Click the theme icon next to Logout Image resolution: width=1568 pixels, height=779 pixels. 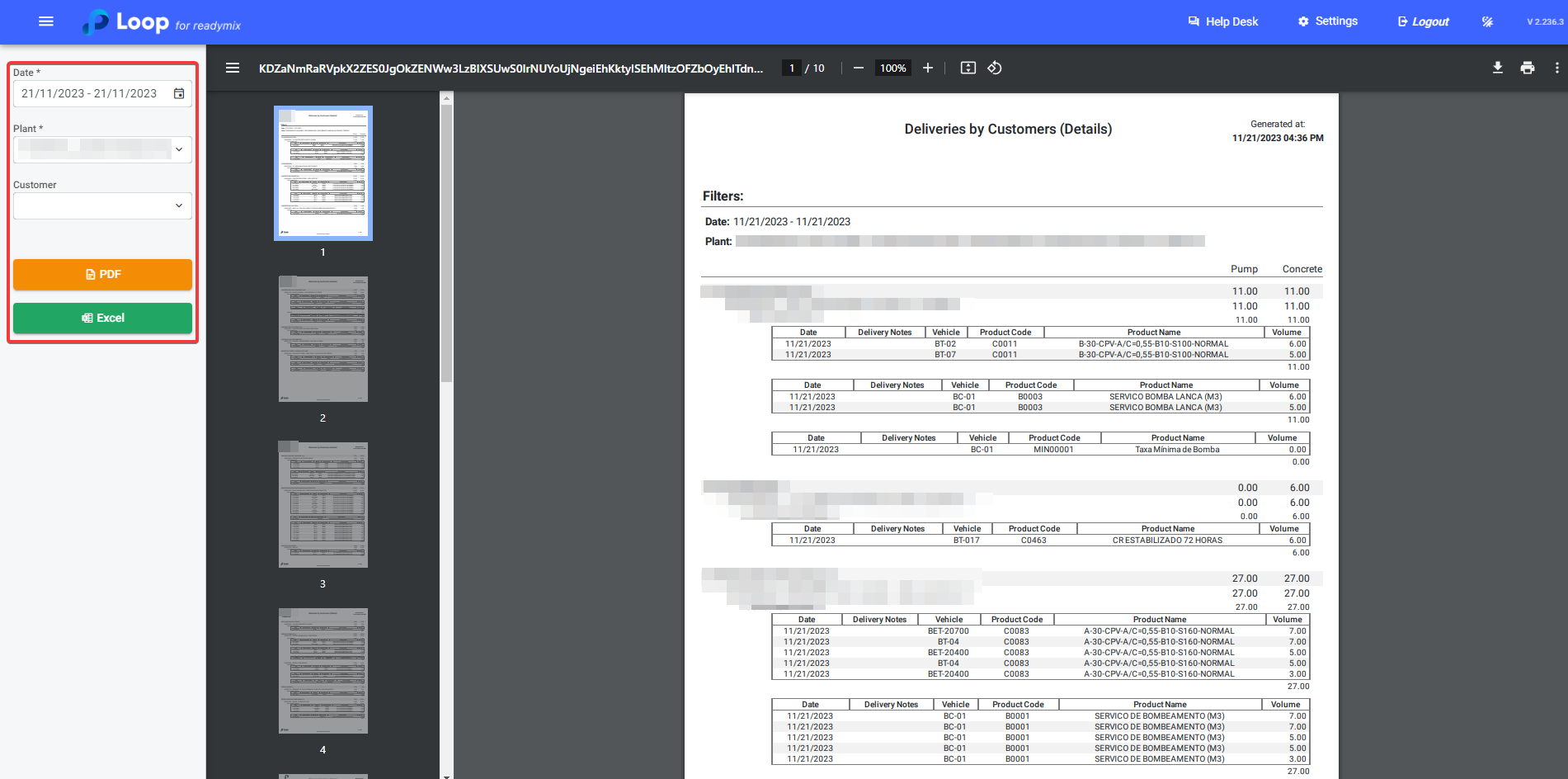(x=1487, y=21)
